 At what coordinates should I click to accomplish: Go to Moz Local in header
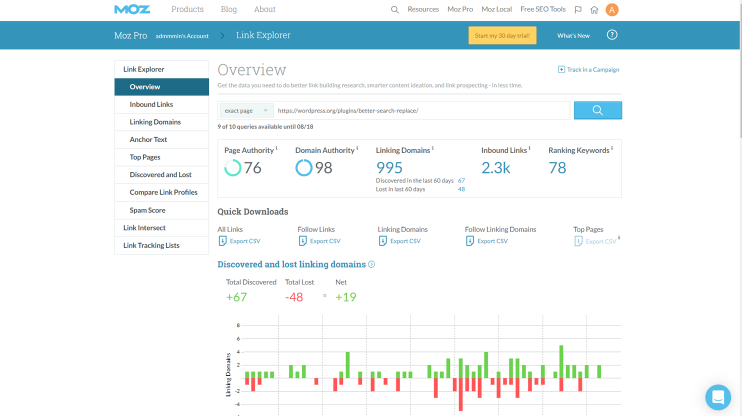(496, 9)
